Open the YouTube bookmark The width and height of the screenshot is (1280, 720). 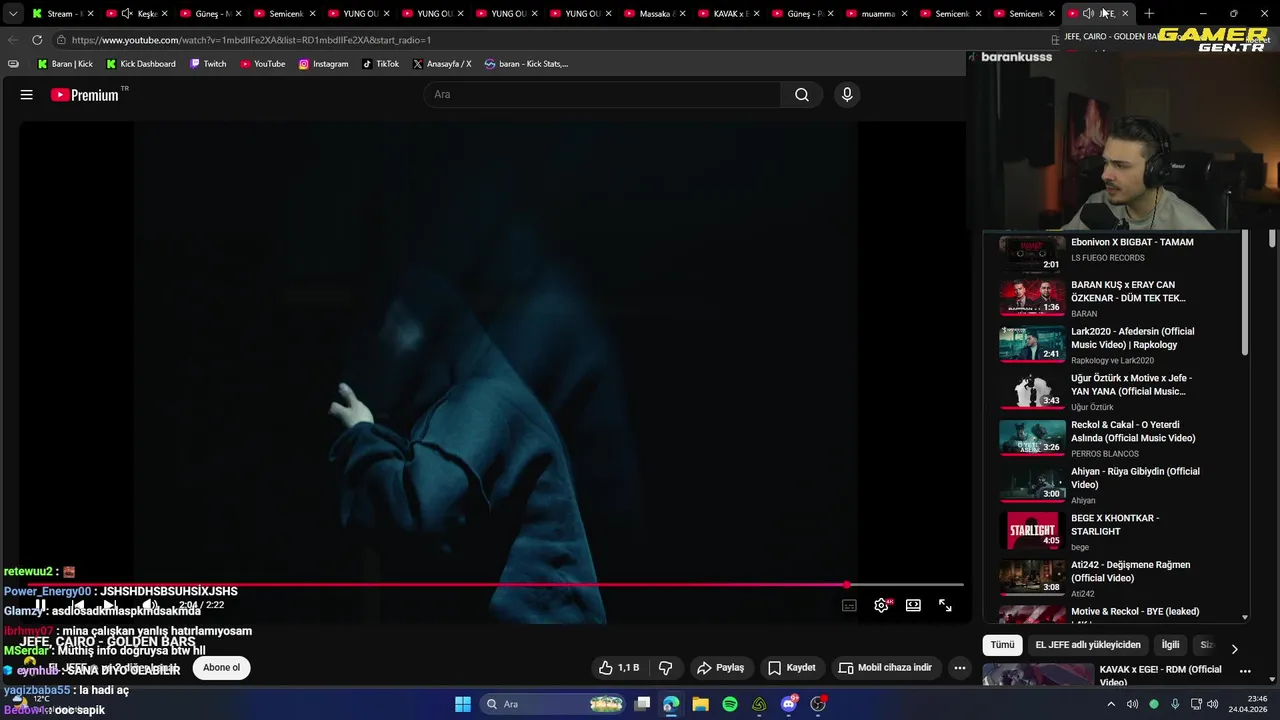click(262, 64)
